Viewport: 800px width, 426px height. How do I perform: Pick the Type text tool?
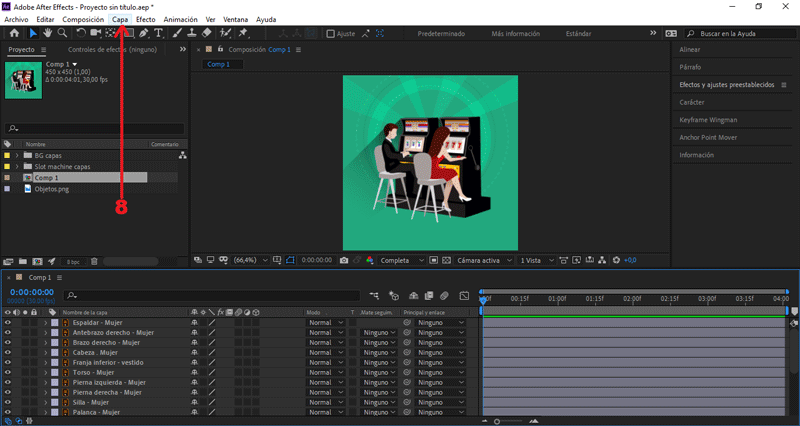point(159,33)
